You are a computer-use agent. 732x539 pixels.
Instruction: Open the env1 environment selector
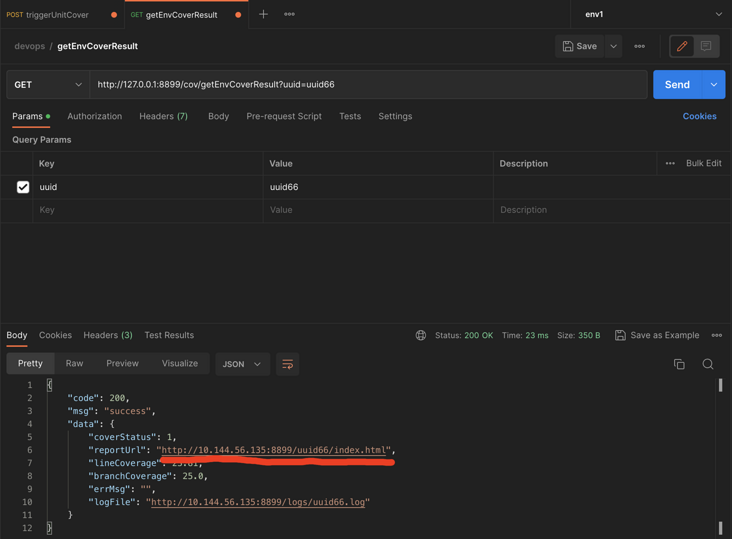(652, 15)
